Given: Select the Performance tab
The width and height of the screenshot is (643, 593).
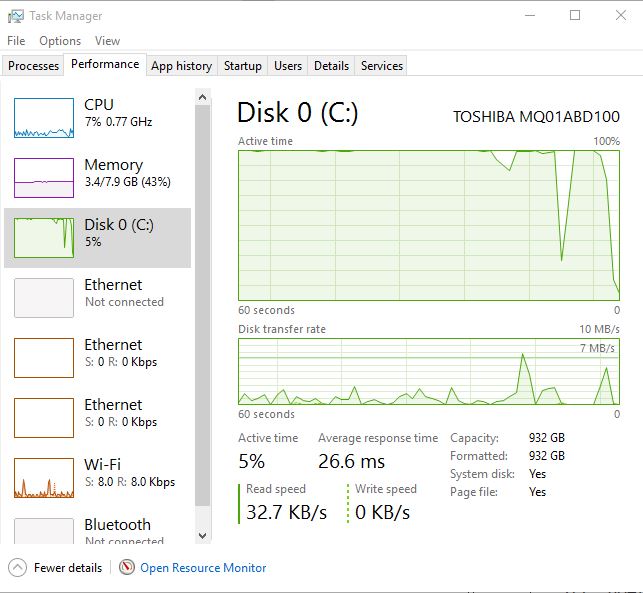Looking at the screenshot, I should [x=105, y=64].
